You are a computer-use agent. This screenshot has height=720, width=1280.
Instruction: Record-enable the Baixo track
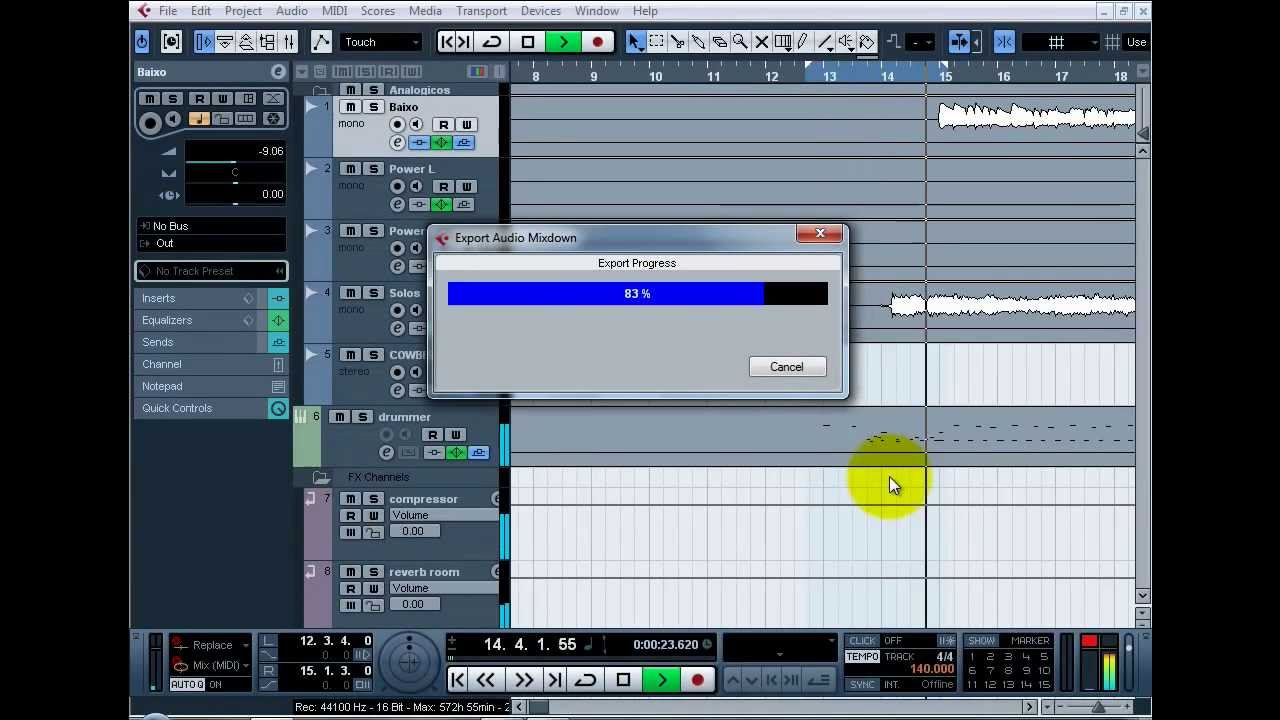click(x=397, y=125)
